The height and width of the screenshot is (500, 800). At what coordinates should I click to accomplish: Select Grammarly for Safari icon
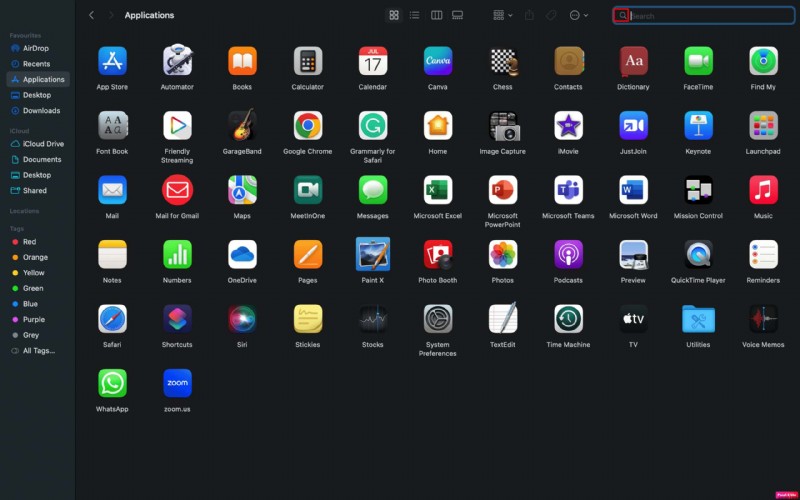(372, 126)
